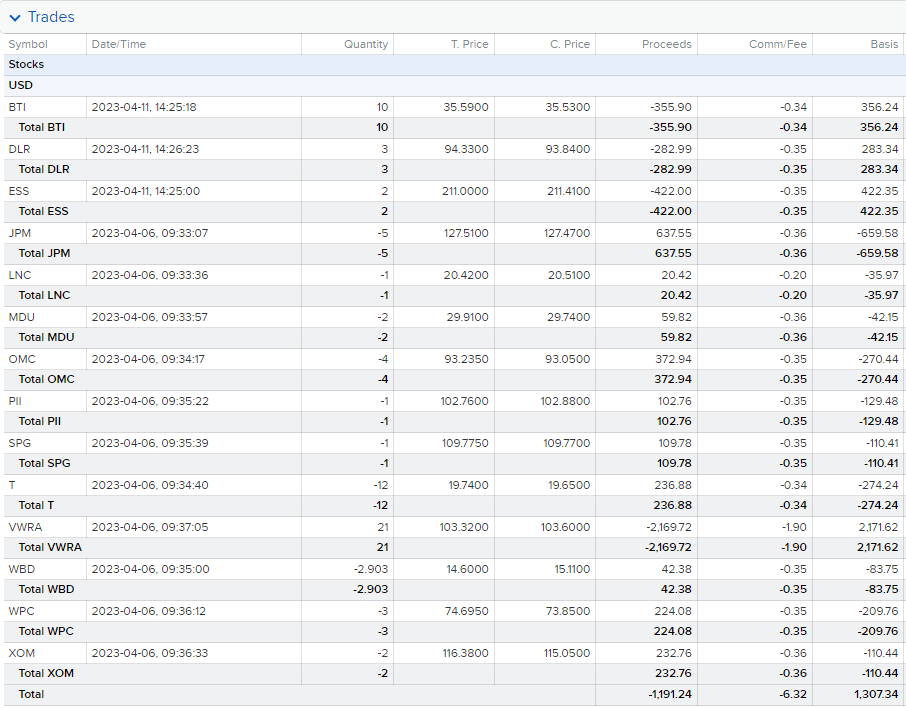Click the OMC symbol cell
Screen dimensions: 906x708
22,359
